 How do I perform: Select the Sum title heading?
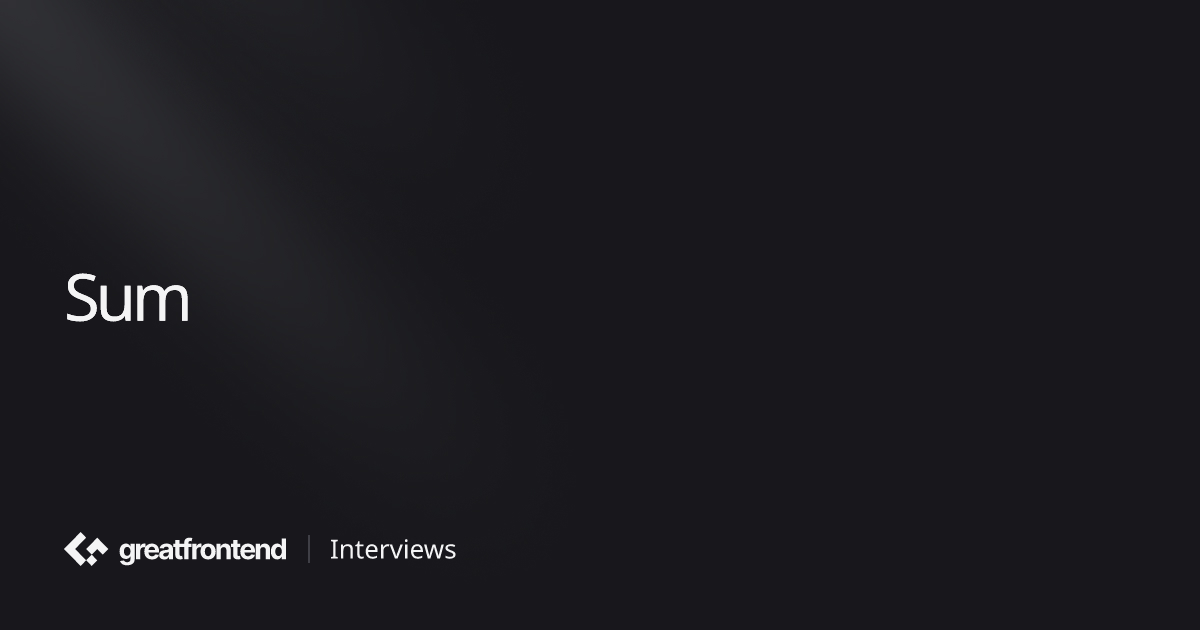coord(127,298)
